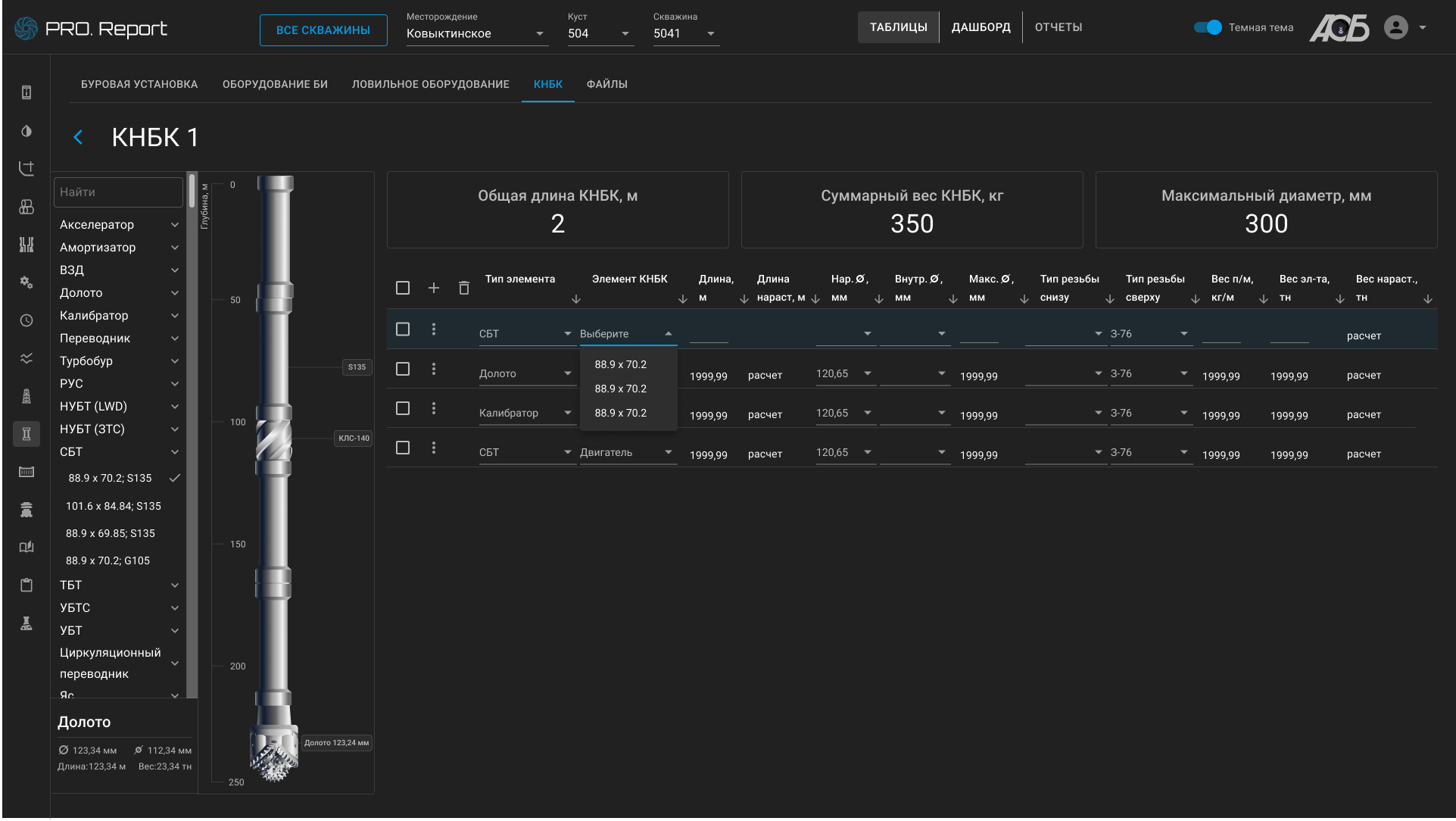Open the ДАШБОРД view
Viewport: 1456px width, 821px height.
pyautogui.click(x=981, y=27)
